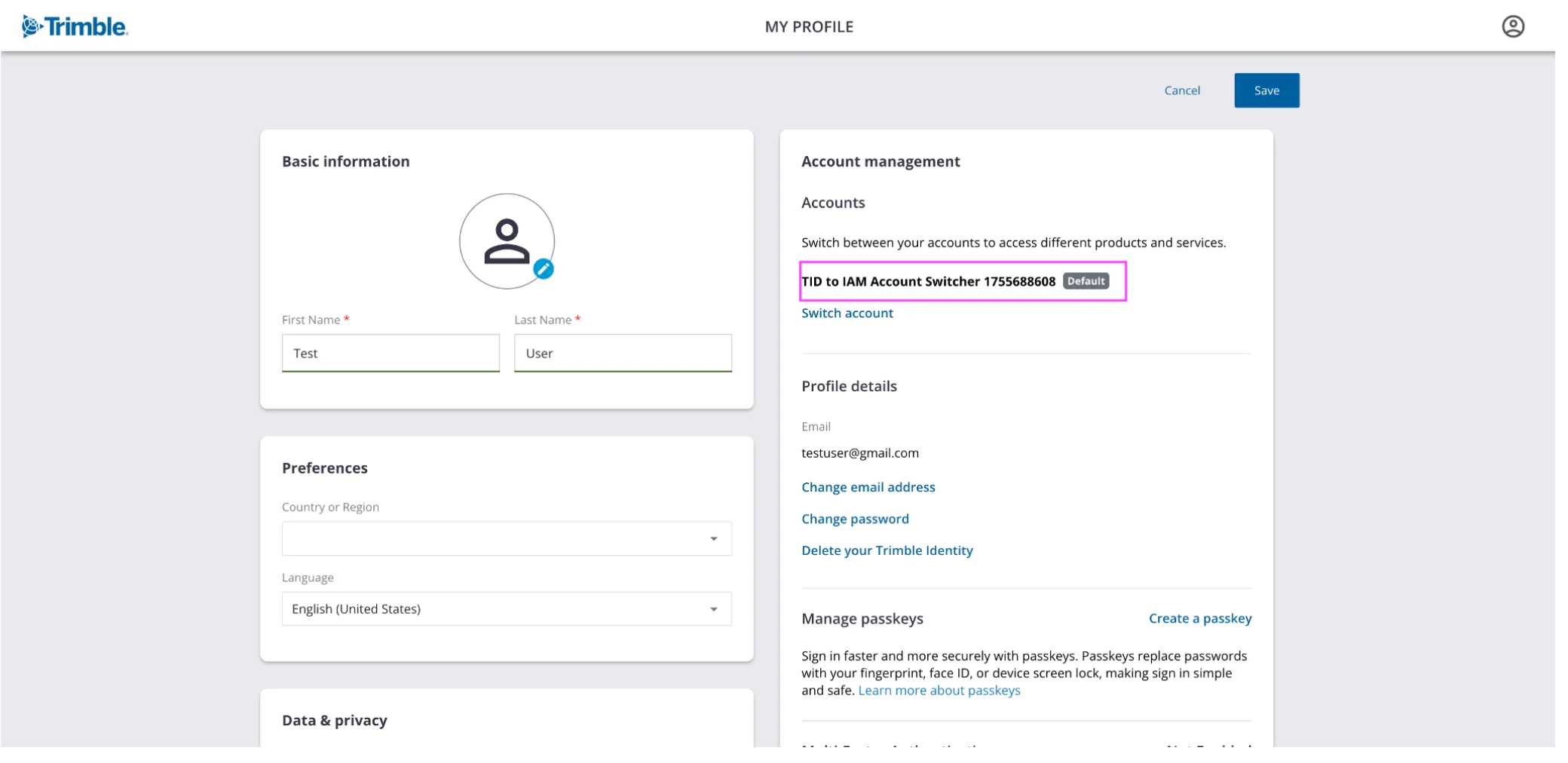1568x763 pixels.
Task: Click the MY PROFILE page title
Action: 809,27
